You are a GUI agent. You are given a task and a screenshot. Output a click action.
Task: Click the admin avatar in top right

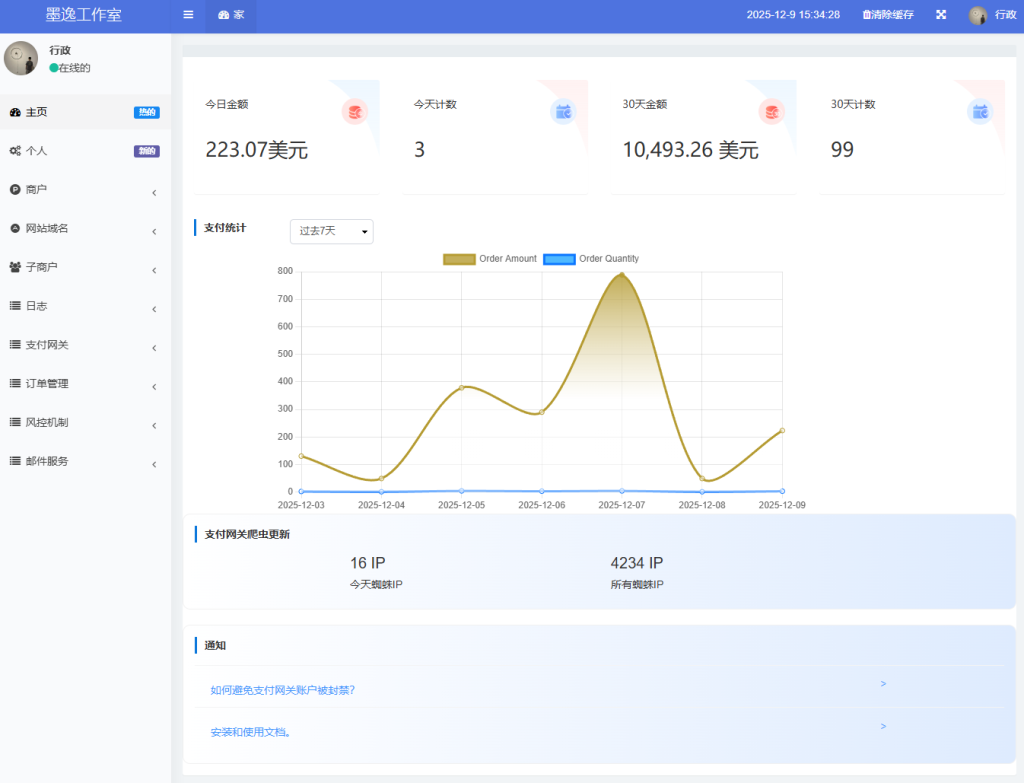pyautogui.click(x=978, y=15)
